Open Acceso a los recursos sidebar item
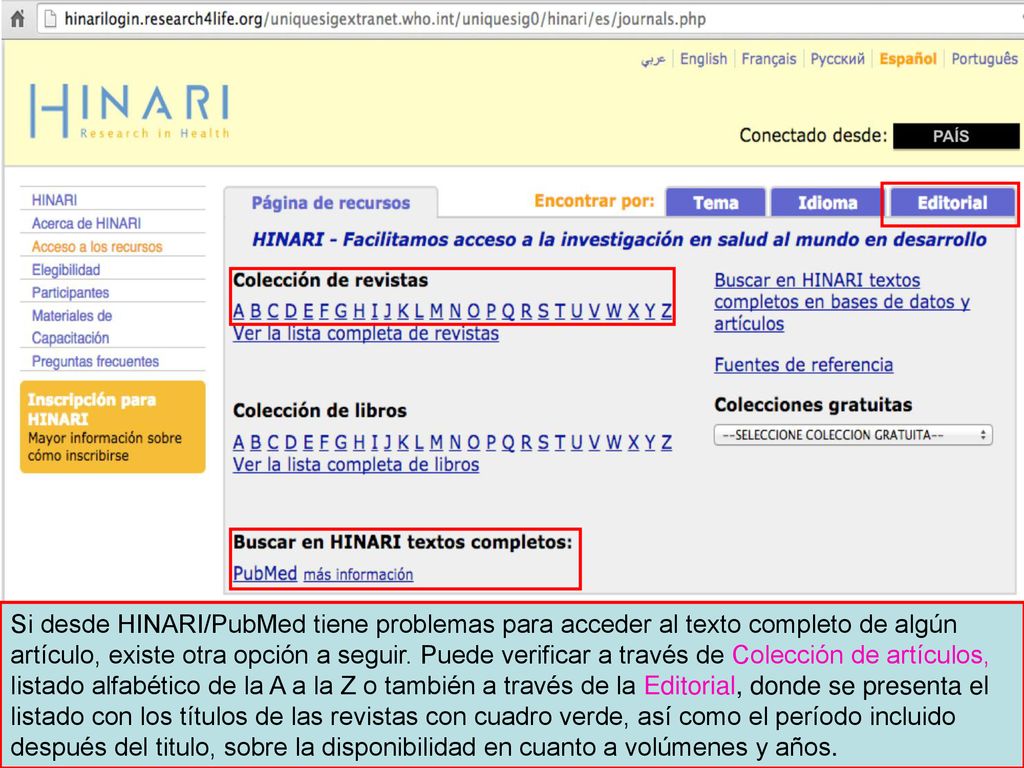 (97, 247)
